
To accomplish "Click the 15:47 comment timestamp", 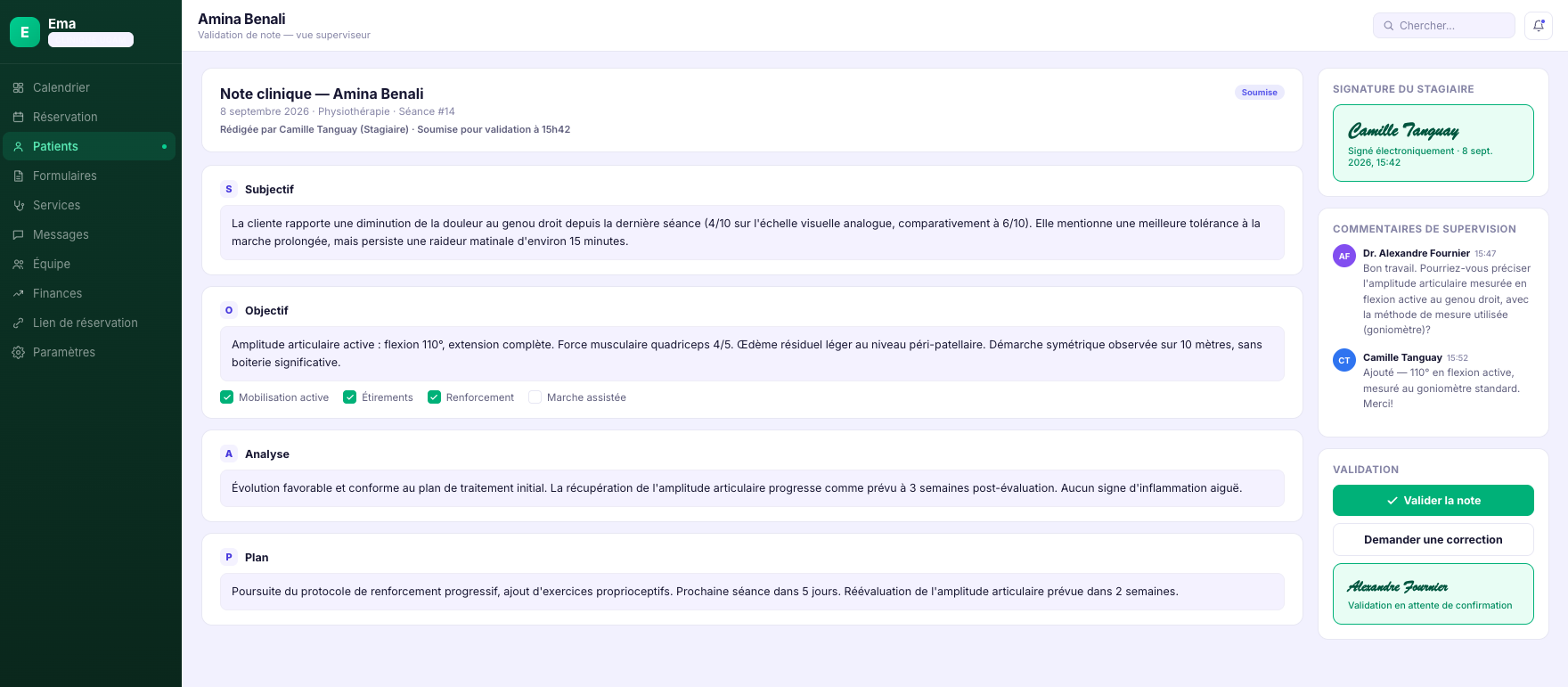I will [1485, 254].
